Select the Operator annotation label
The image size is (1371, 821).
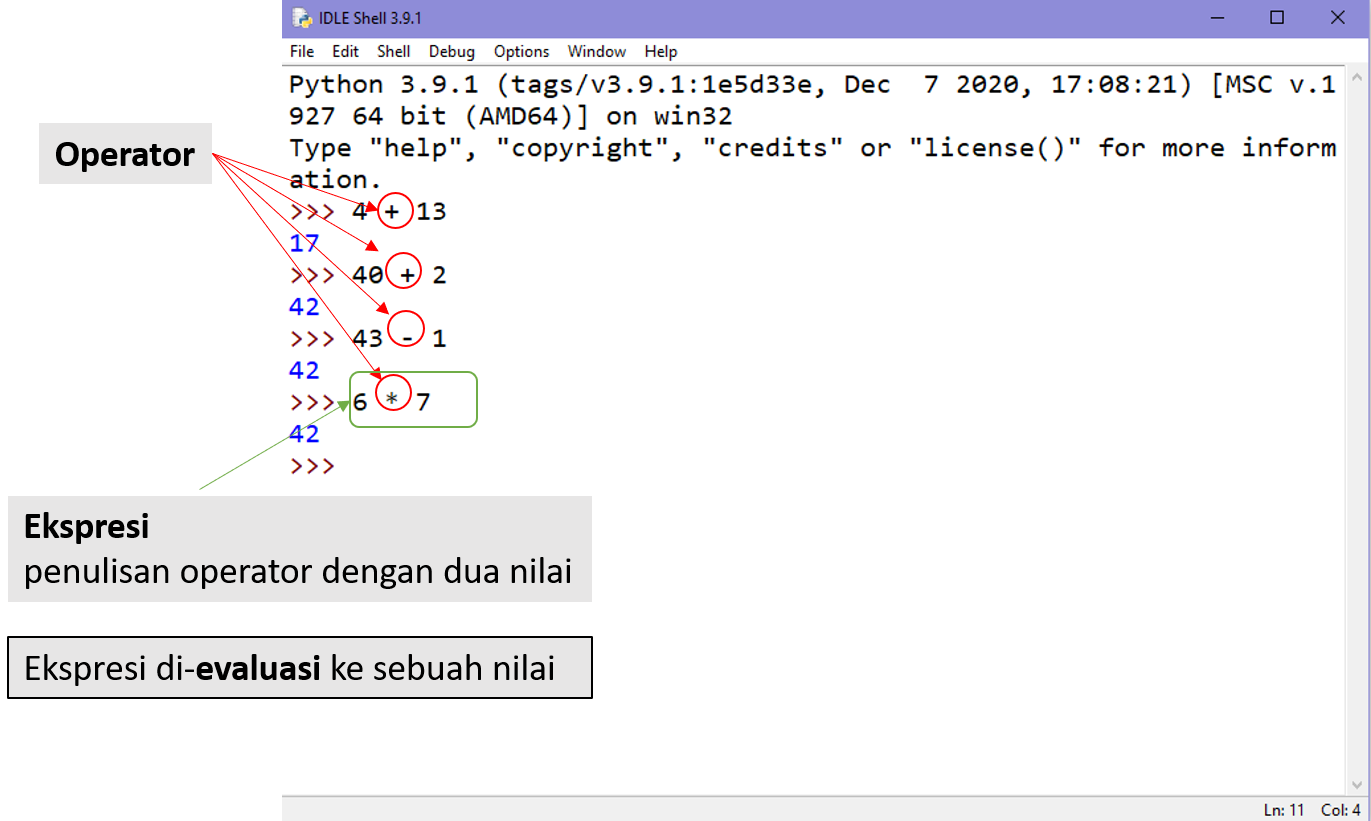click(125, 154)
